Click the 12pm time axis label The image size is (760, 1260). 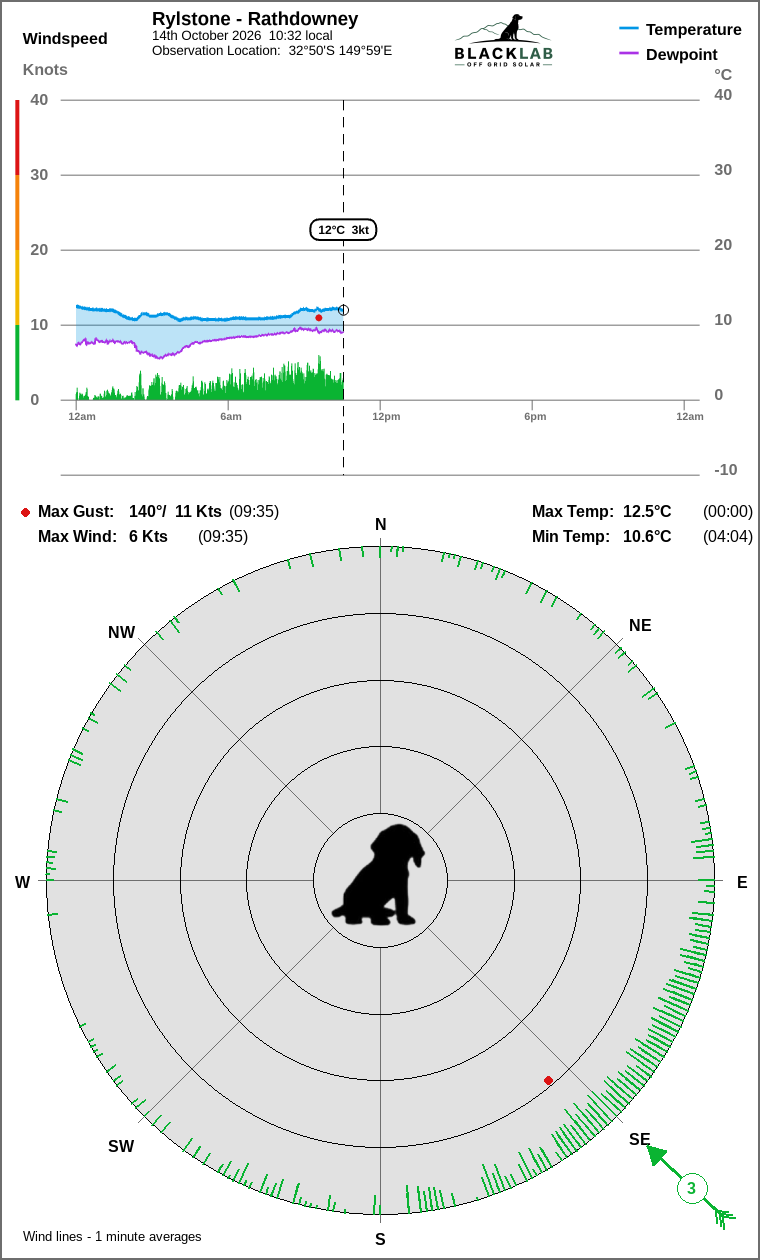pos(386,416)
